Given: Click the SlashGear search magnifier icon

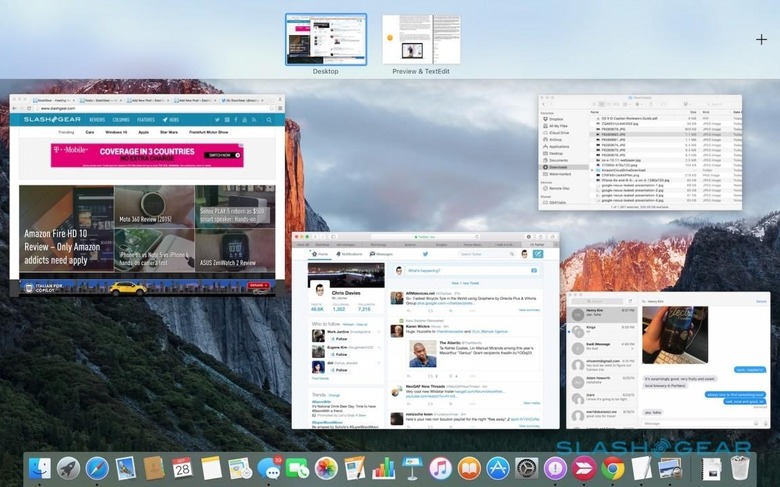Looking at the screenshot, I should point(269,120).
